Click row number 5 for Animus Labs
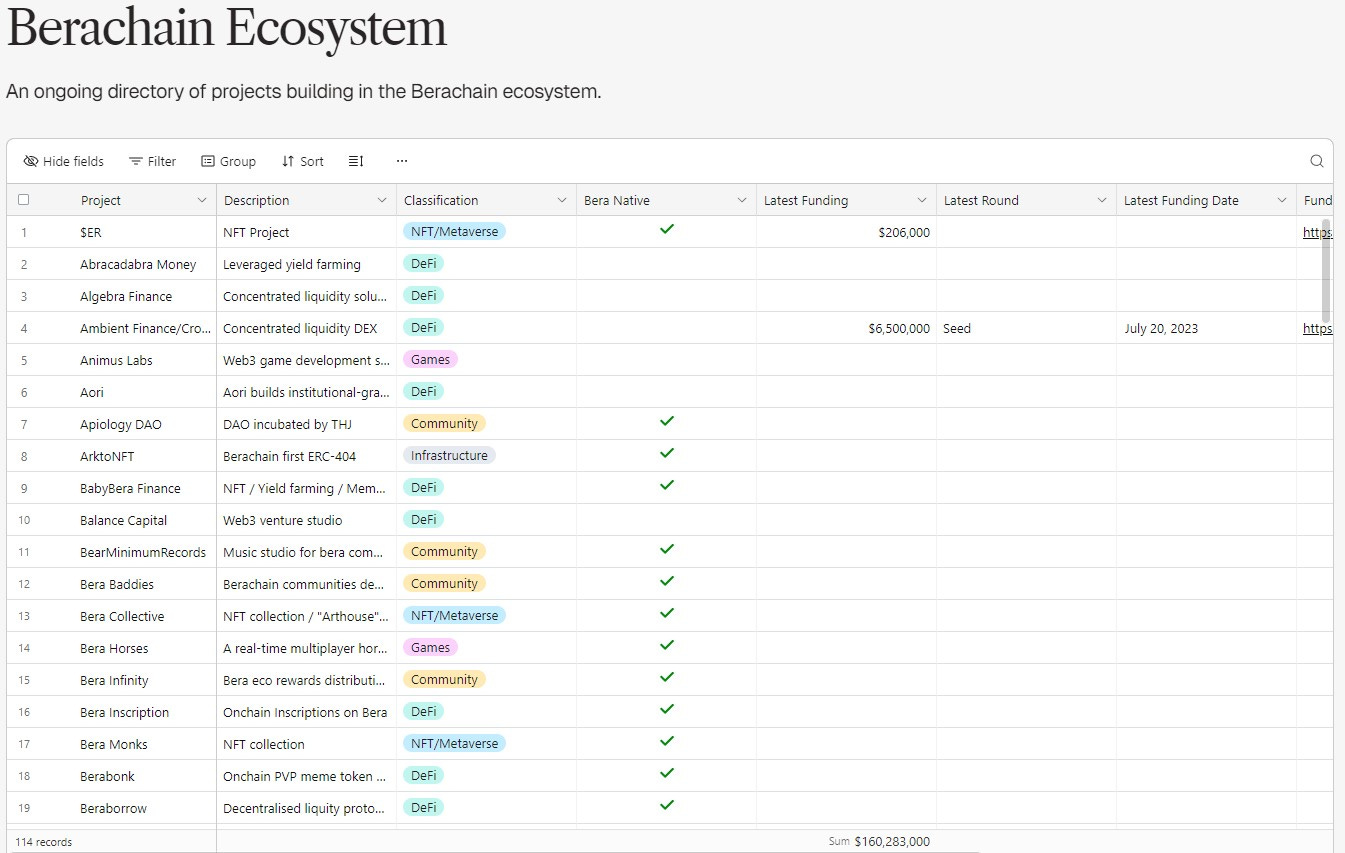This screenshot has width=1345, height=853. click(24, 360)
